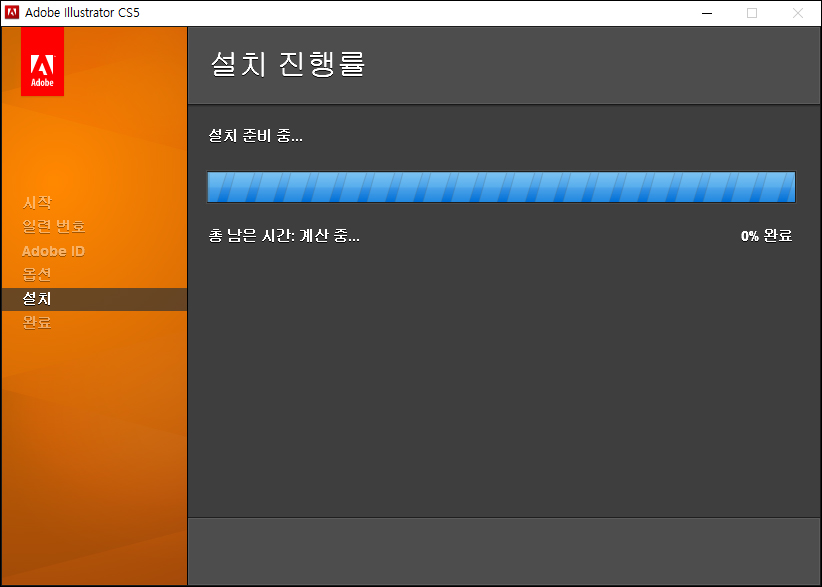The image size is (822, 587).
Task: Click the Illustrator icon in the title bar
Action: pos(12,13)
